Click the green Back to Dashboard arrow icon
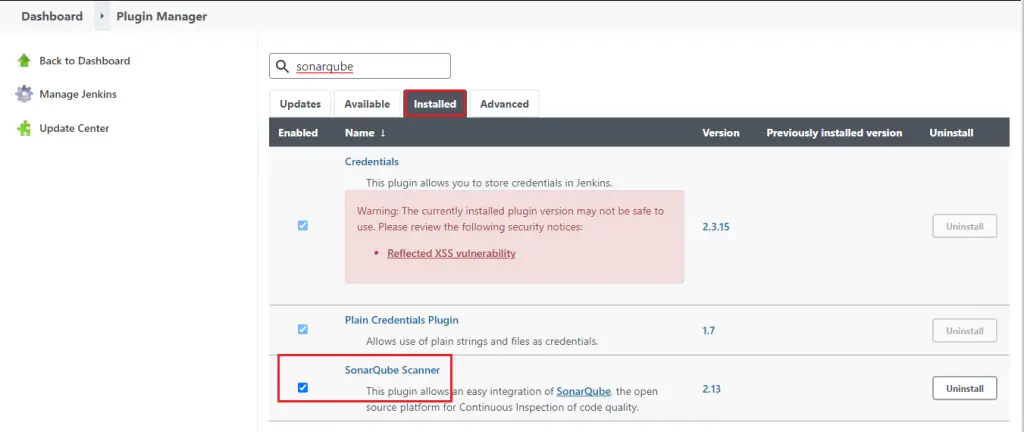1024x432 pixels. click(24, 61)
